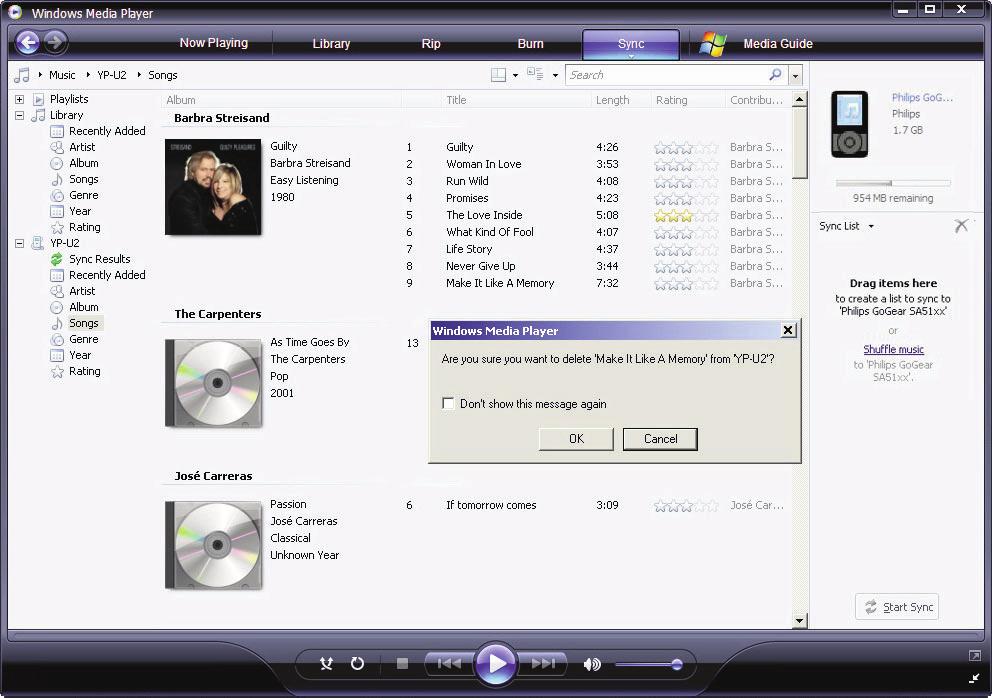The image size is (992, 698).
Task: Switch to the Now Playing tab
Action: pos(213,42)
